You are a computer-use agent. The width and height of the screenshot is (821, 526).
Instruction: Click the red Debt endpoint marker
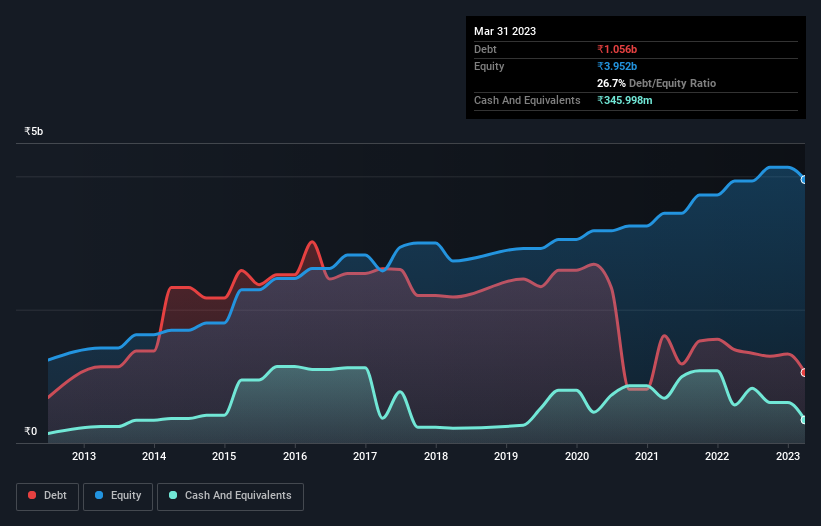[x=804, y=373]
